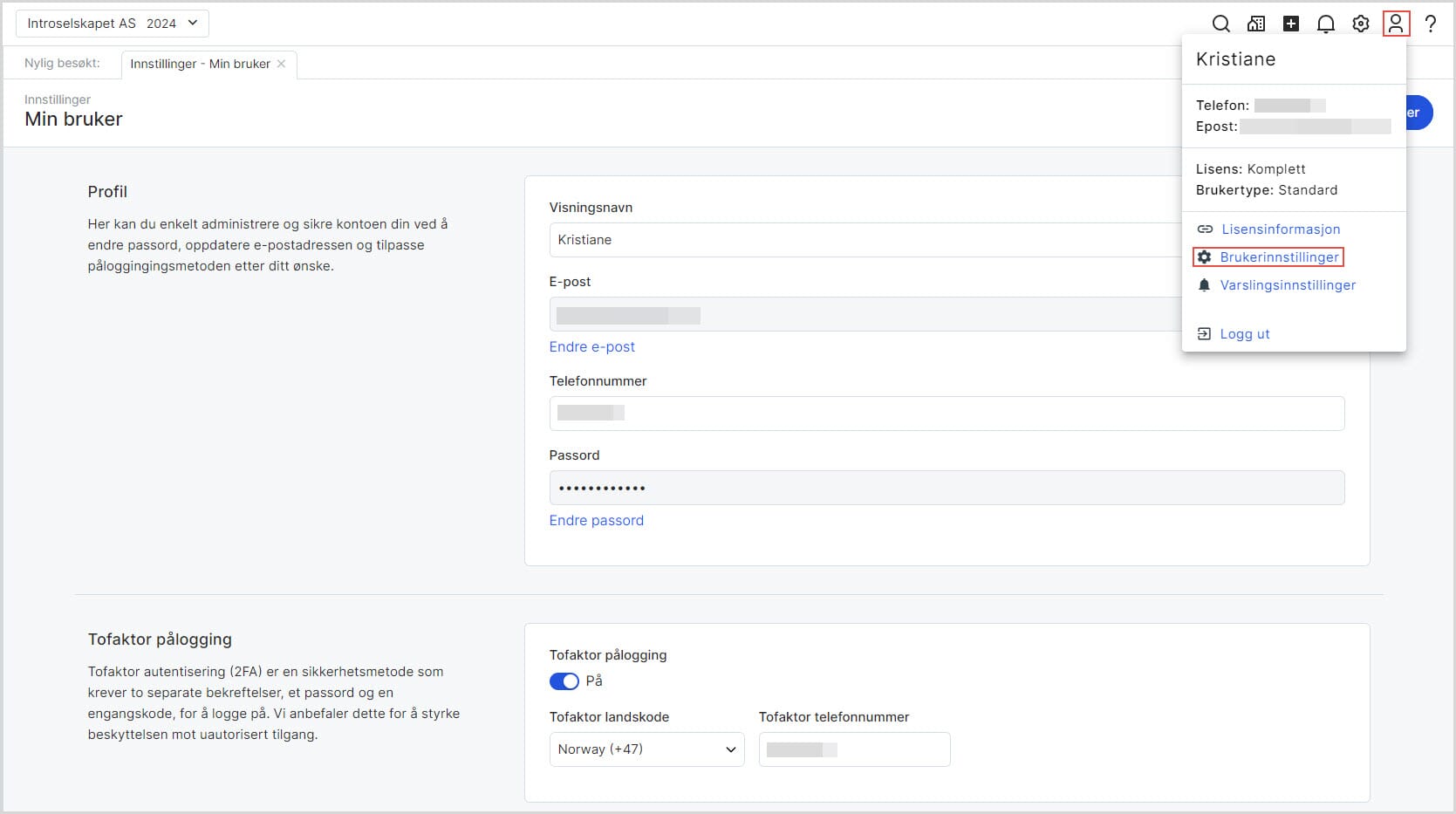Click into the Visningsnavn input field
1456x814 pixels.
pos(864,240)
